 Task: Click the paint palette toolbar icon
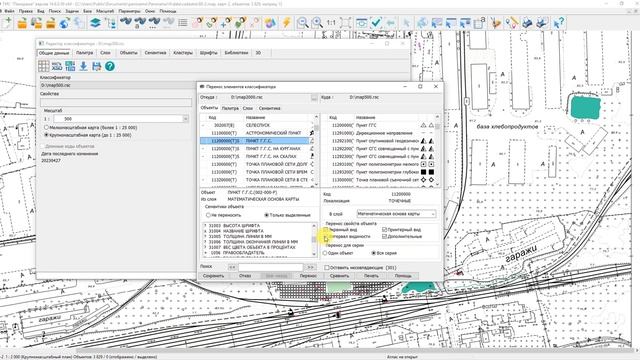pyautogui.click(x=270, y=23)
